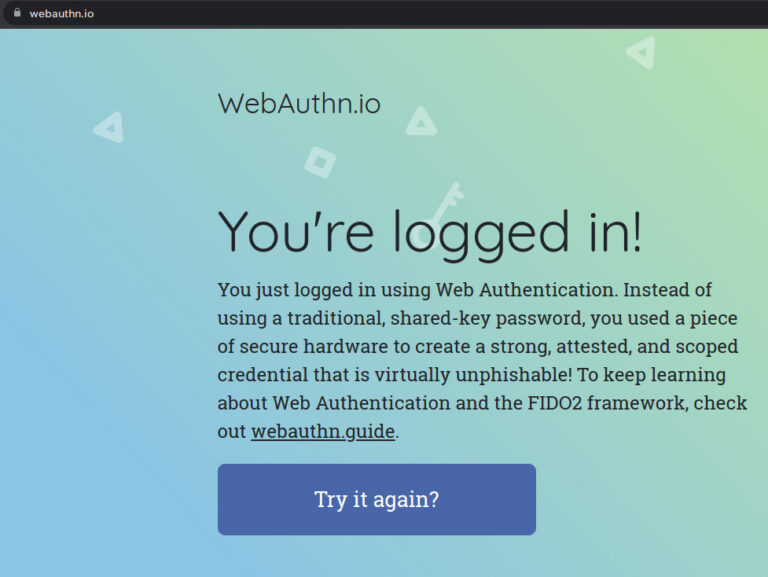Click the triangle icon right of the logo
The image size is (768, 577).
(x=421, y=122)
